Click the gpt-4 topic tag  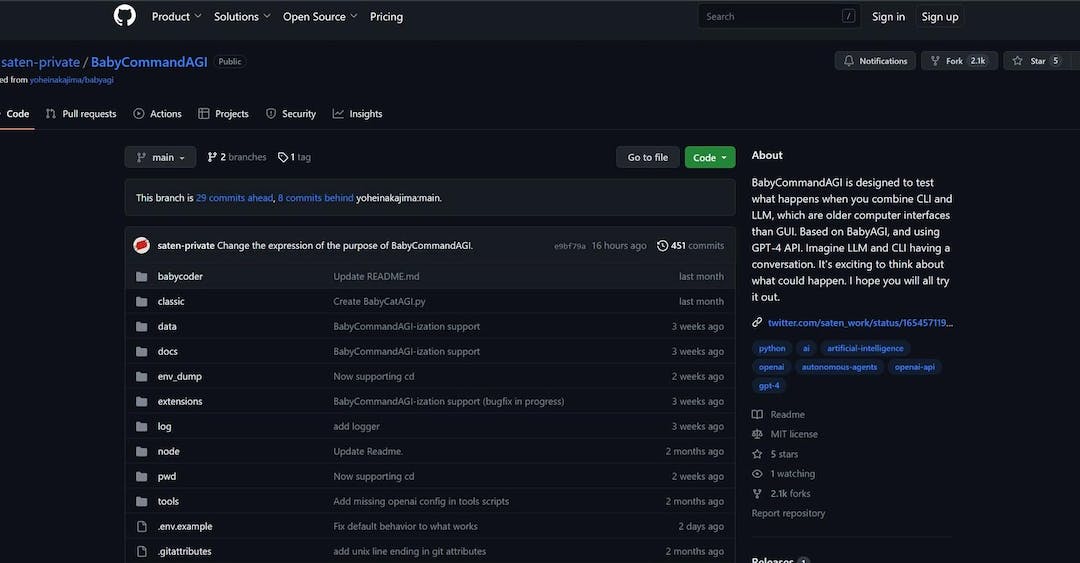point(769,385)
